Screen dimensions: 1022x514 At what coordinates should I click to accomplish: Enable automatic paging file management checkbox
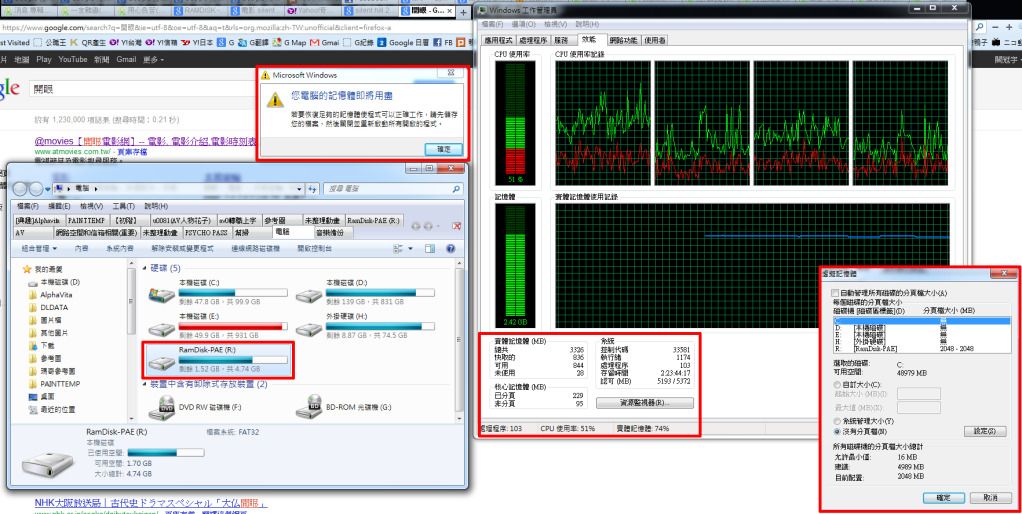click(x=836, y=293)
